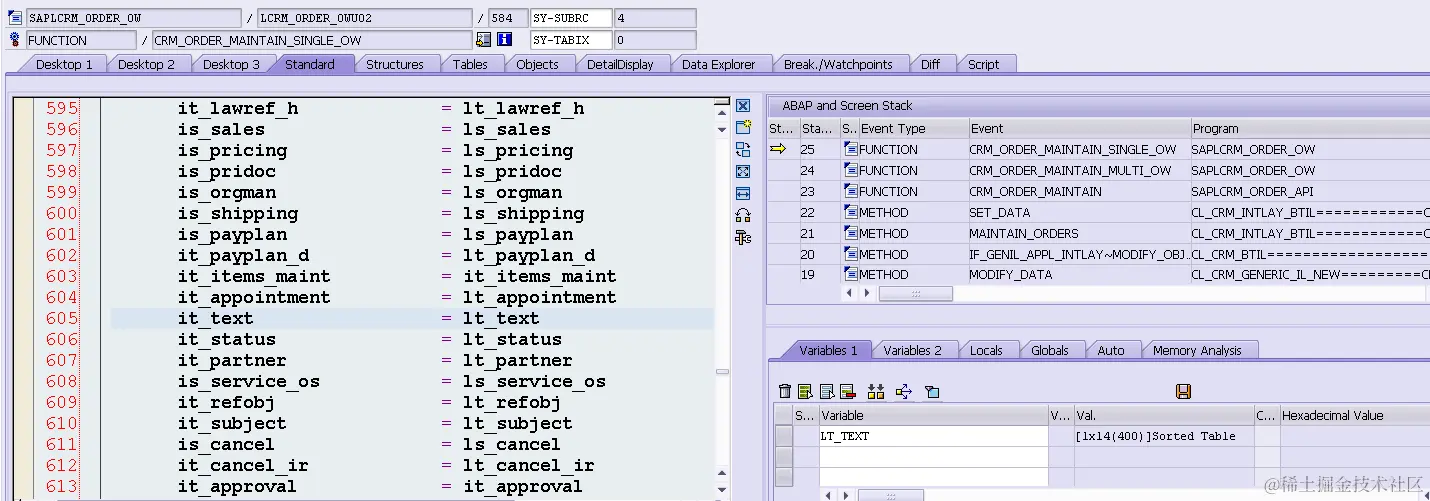
Task: Click the LT_TEXT variable cell
Action: point(933,436)
